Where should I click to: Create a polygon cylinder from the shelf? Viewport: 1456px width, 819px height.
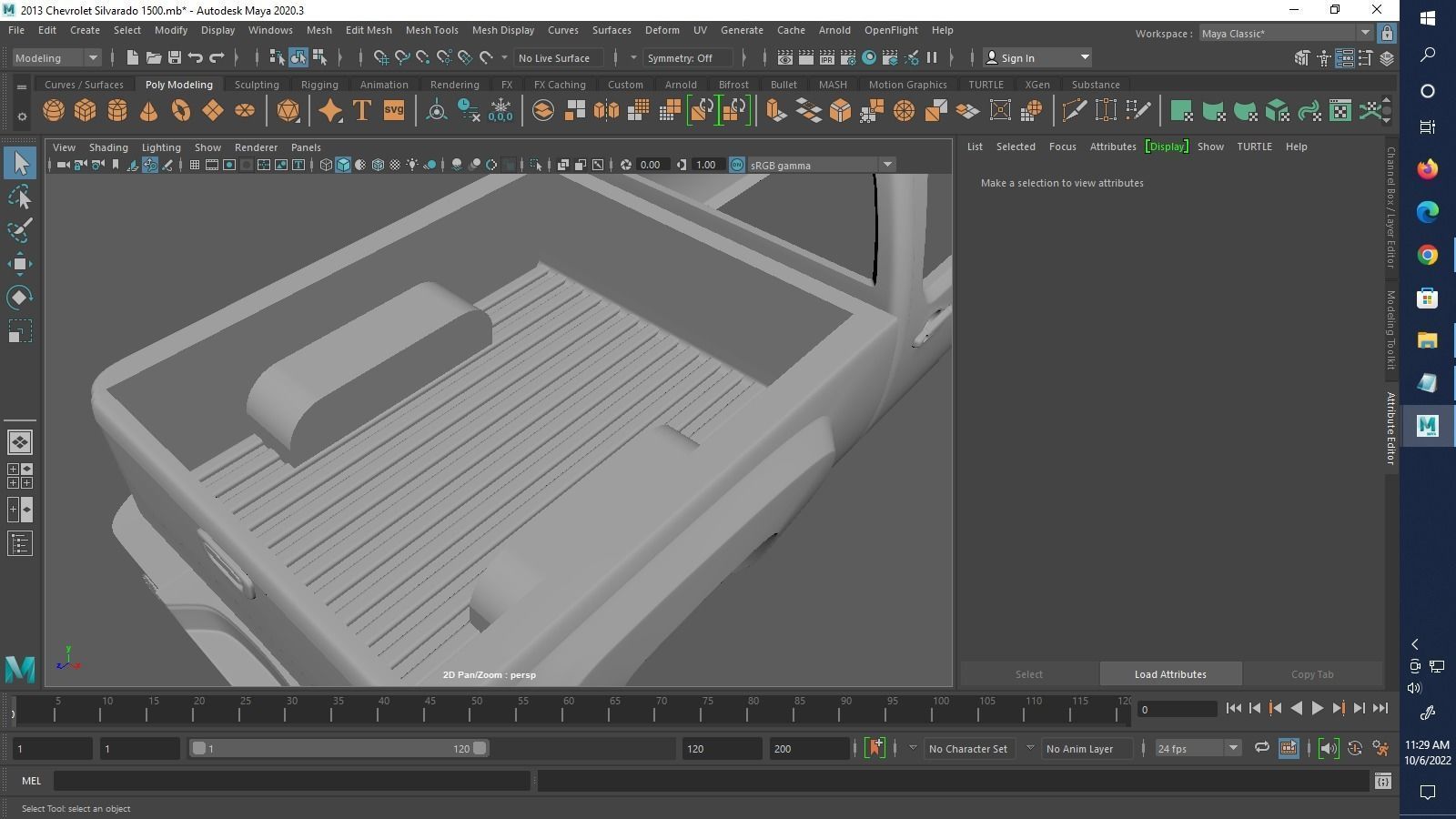[117, 111]
